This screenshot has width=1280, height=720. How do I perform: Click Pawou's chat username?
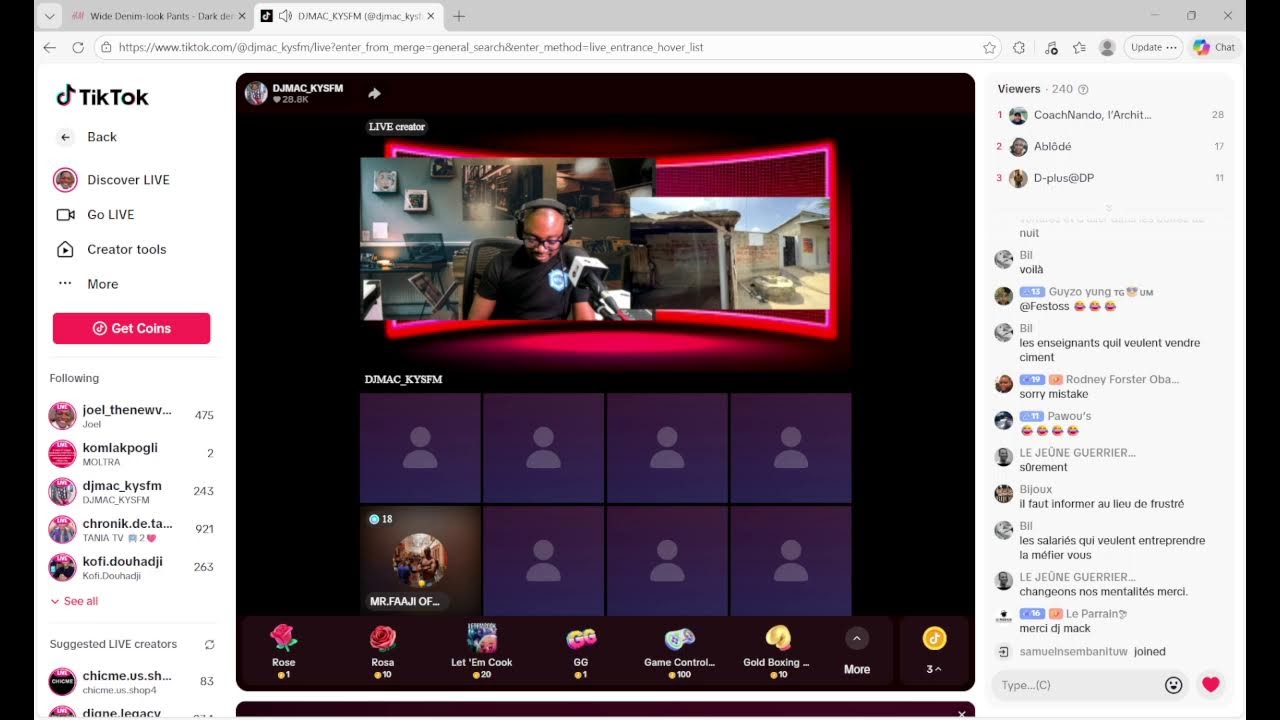point(1069,416)
